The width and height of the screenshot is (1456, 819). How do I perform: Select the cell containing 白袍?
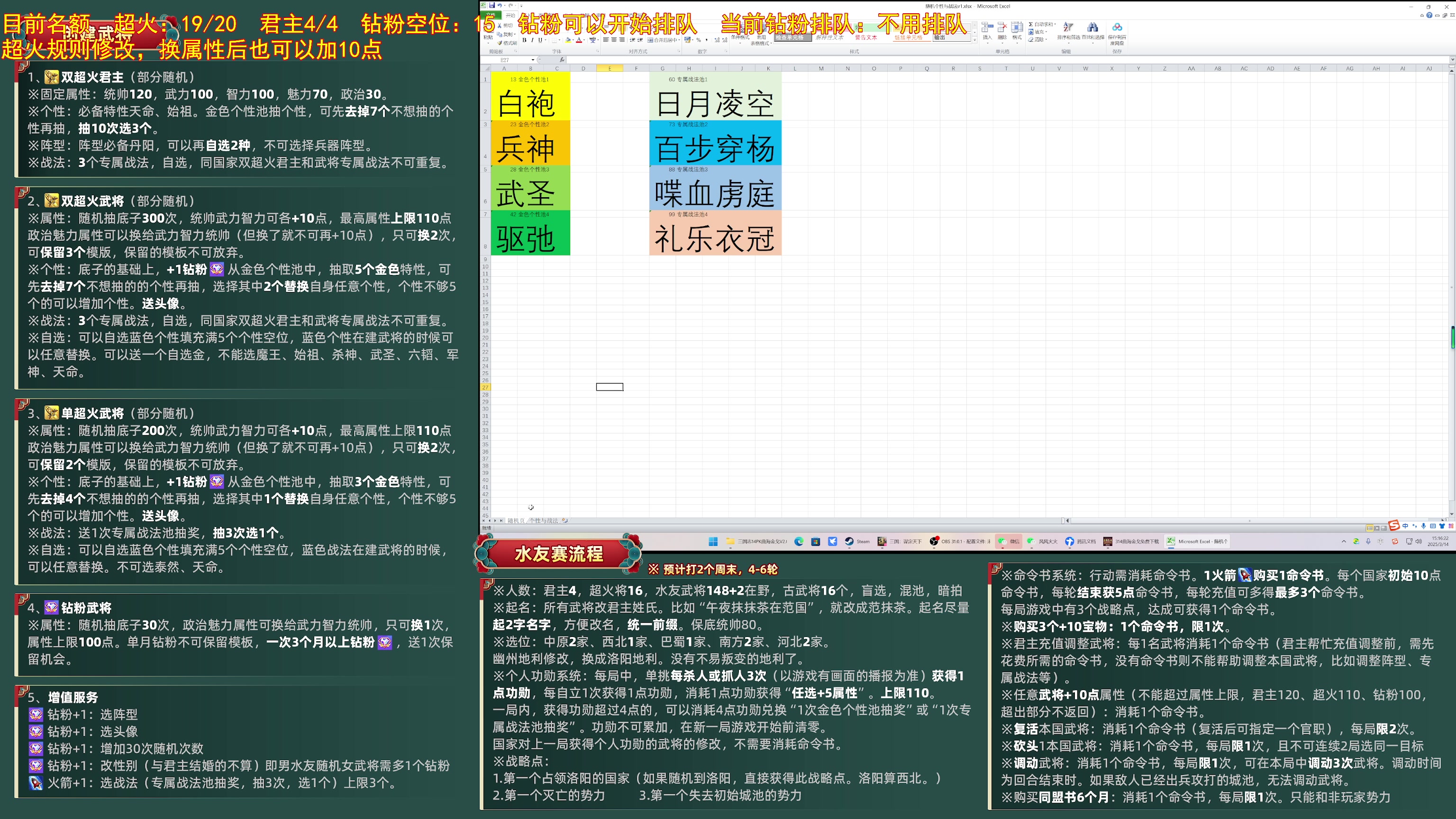(x=530, y=102)
